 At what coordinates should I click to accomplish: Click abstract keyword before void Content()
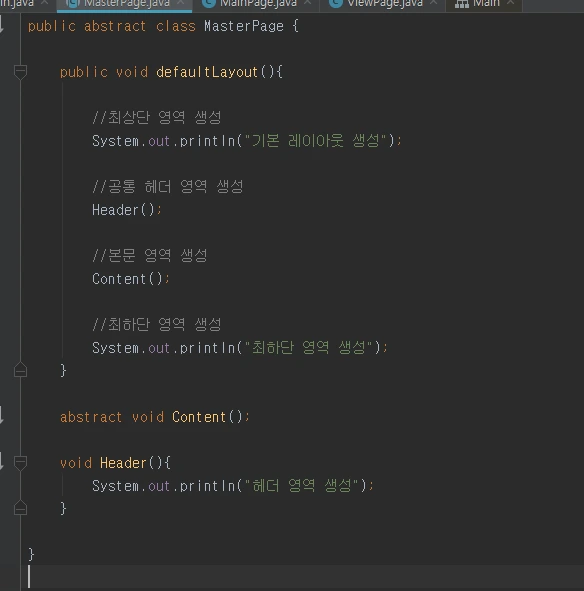pos(91,417)
